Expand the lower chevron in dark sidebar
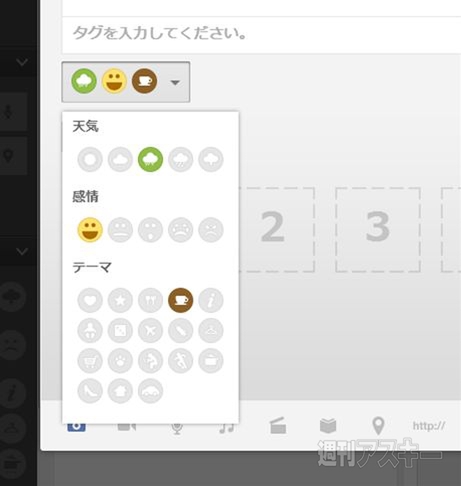This screenshot has height=486, width=461. pos(22,251)
